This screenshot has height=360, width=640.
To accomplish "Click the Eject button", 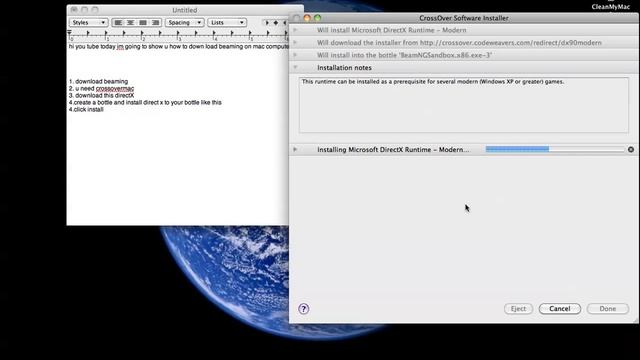I will 518,309.
